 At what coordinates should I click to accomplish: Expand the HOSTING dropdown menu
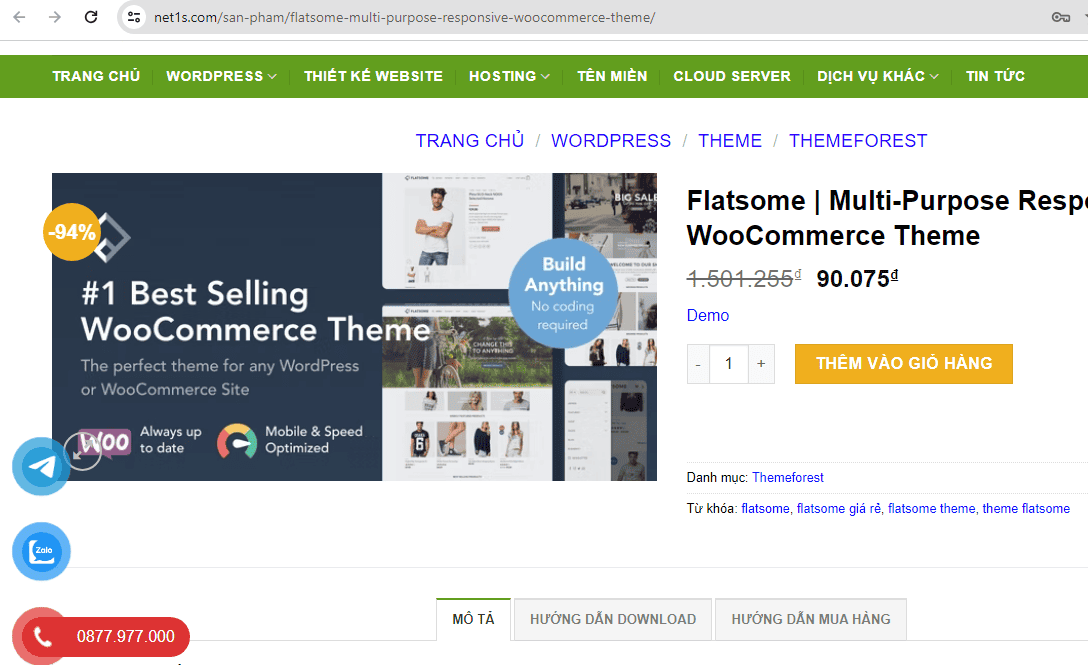509,76
